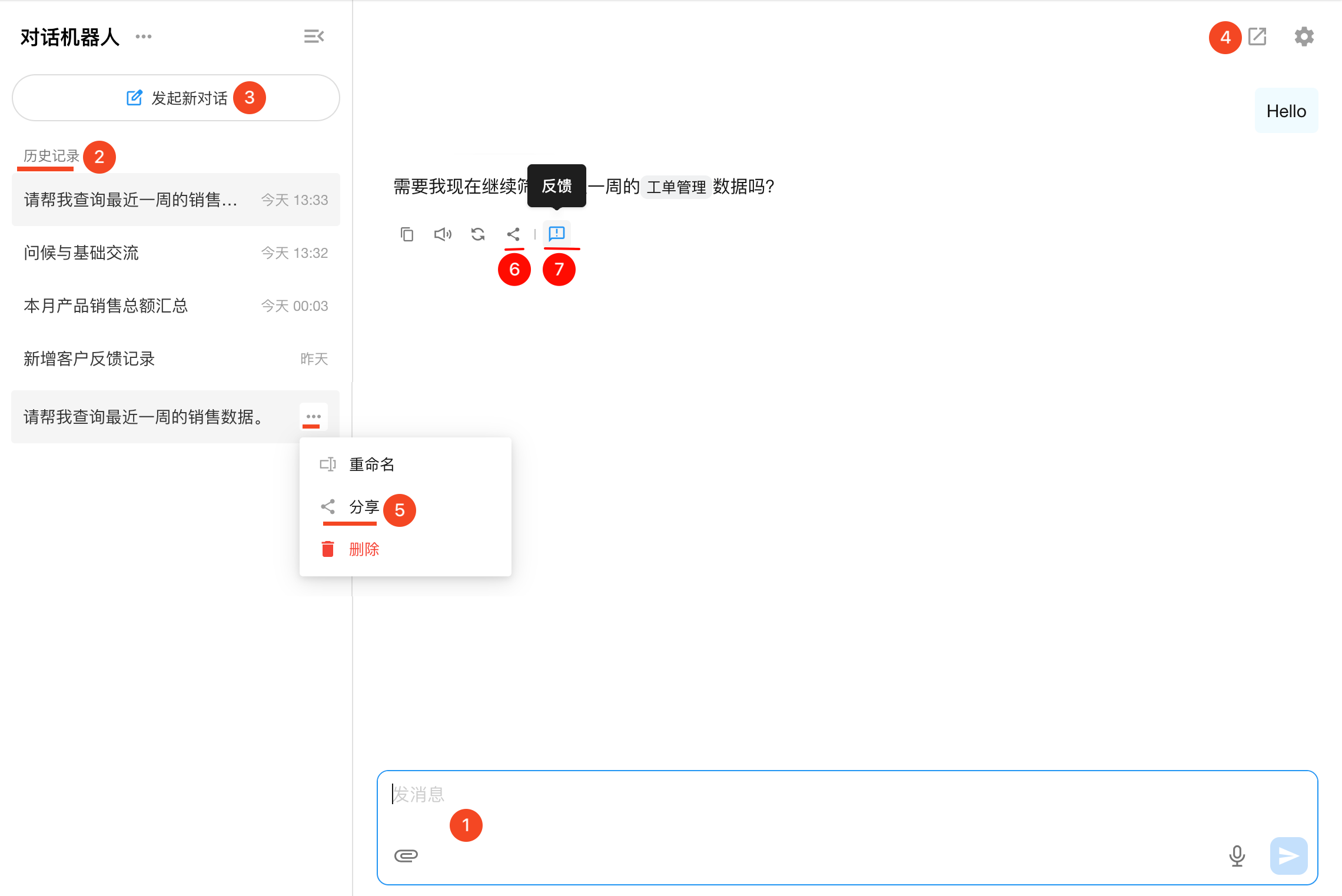Select 分享 in the context menu
The width and height of the screenshot is (1342, 896).
(363, 507)
